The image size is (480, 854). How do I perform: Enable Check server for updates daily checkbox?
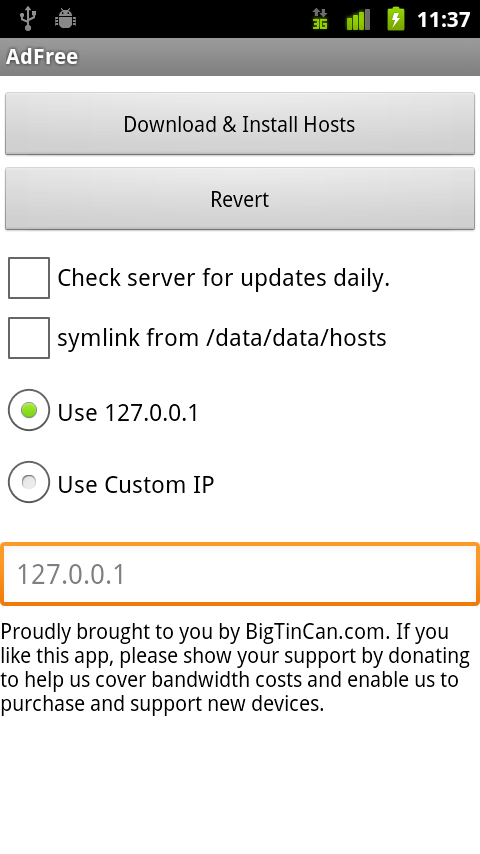(29, 278)
